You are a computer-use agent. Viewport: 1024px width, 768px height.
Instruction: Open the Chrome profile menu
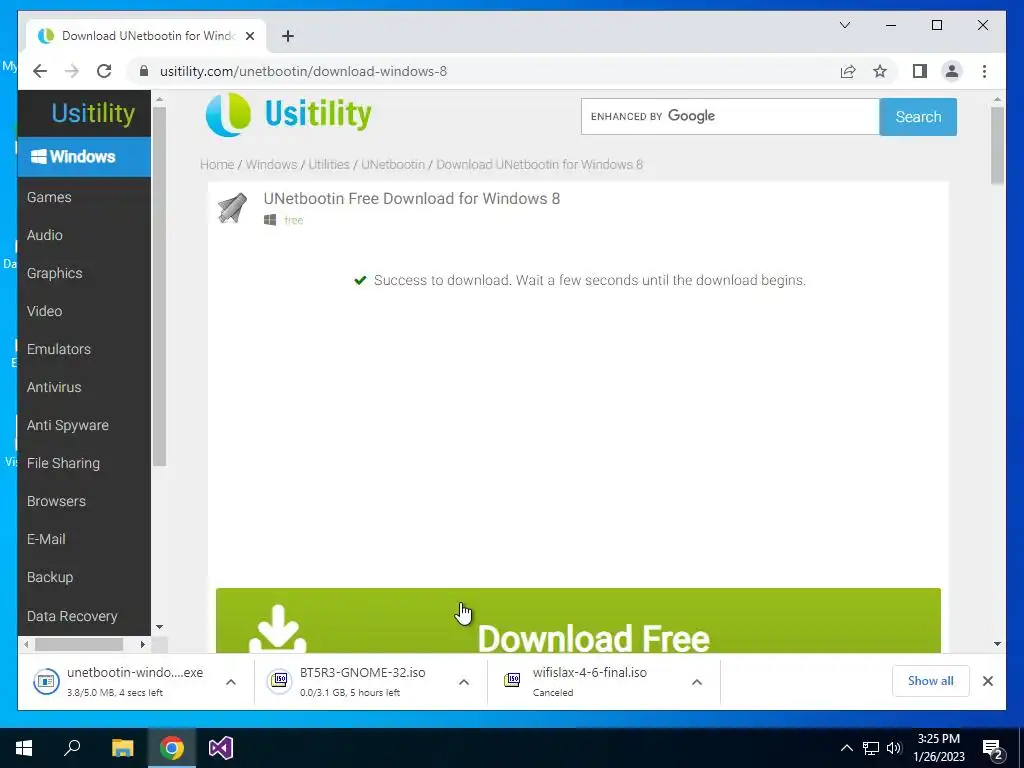point(952,71)
